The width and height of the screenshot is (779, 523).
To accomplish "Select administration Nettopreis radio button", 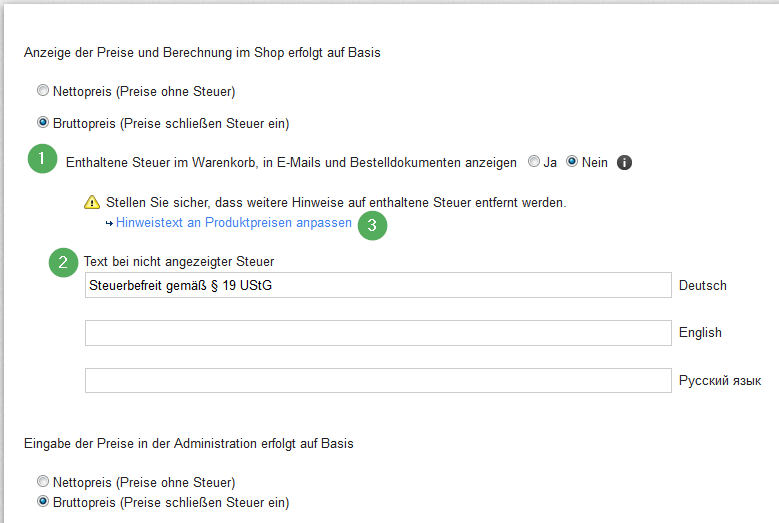I will 43,481.
